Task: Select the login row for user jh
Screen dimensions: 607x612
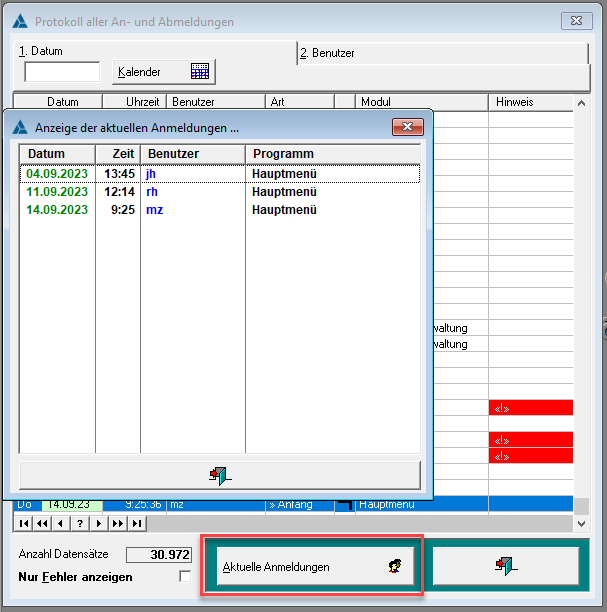Action: pyautogui.click(x=218, y=174)
